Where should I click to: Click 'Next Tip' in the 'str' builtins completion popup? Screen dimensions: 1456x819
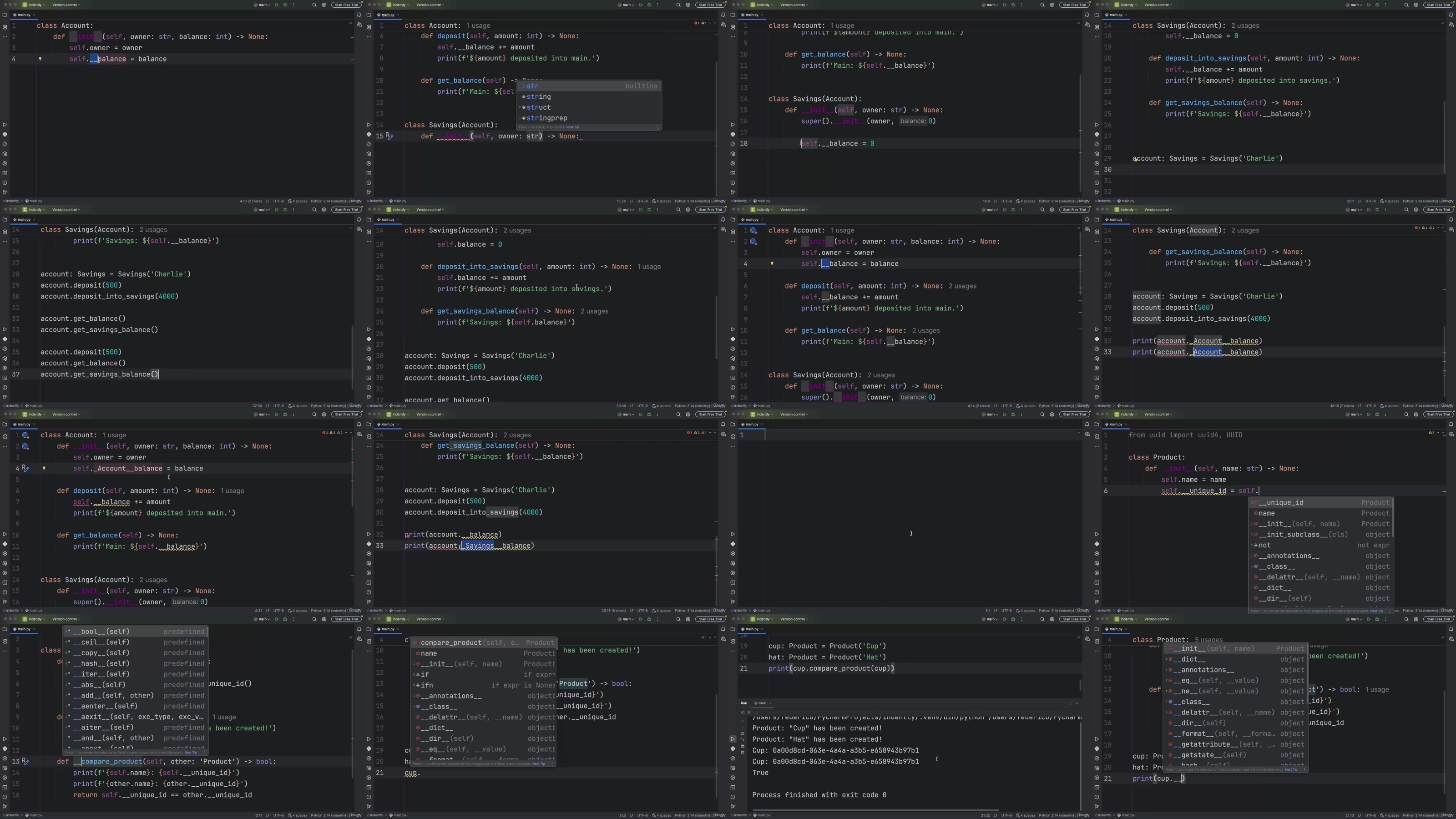(x=572, y=127)
